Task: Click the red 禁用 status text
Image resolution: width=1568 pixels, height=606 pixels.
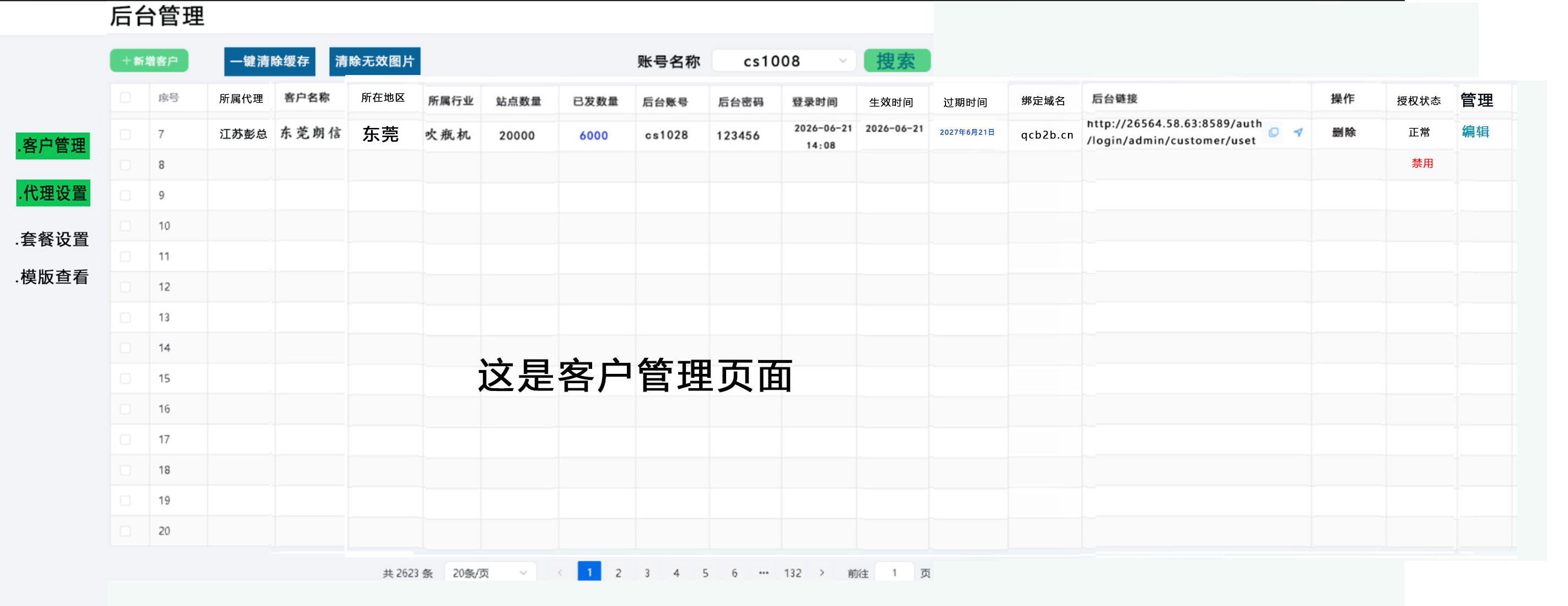Action: (x=1422, y=163)
